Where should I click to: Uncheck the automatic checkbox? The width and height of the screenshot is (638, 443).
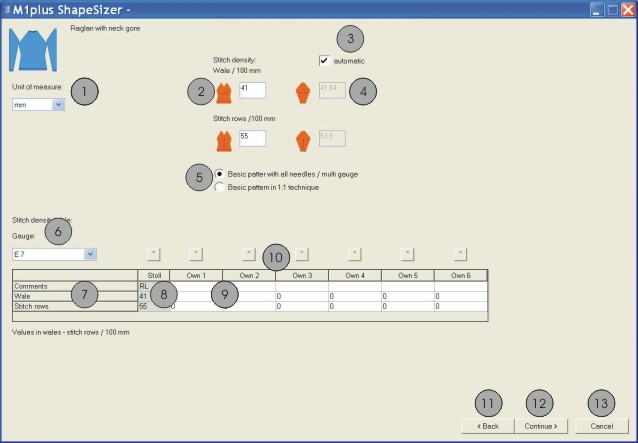pyautogui.click(x=324, y=60)
